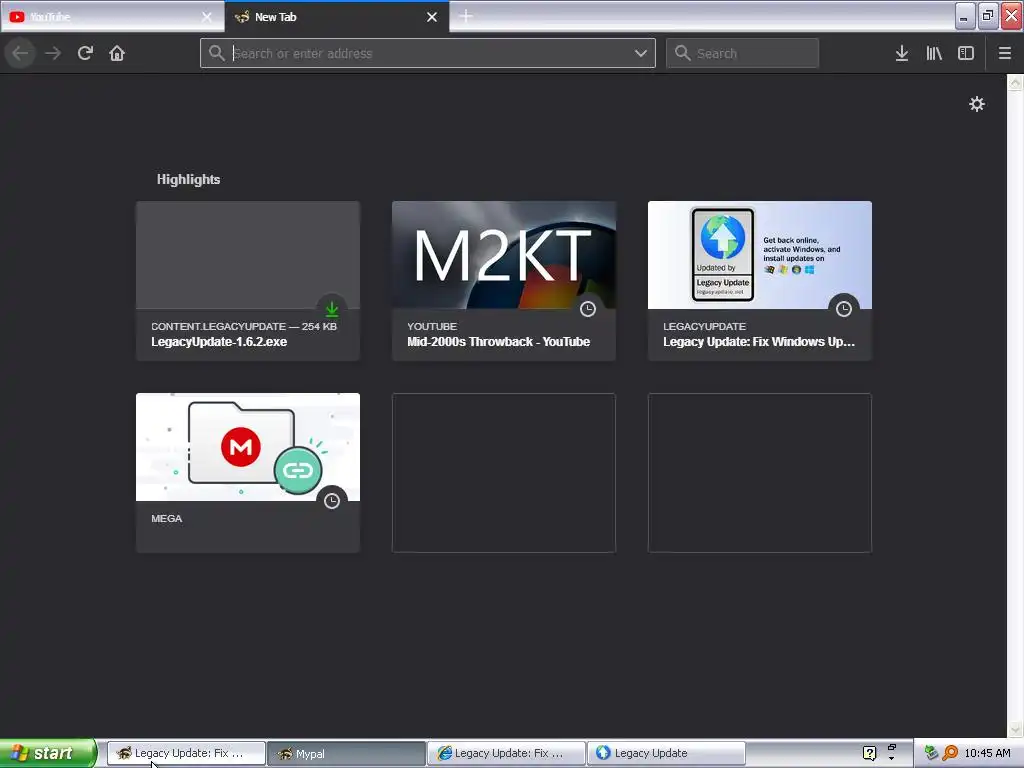Switch to Legacy Update installer taskbar button
Image resolution: width=1024 pixels, height=768 pixels.
[x=666, y=753]
